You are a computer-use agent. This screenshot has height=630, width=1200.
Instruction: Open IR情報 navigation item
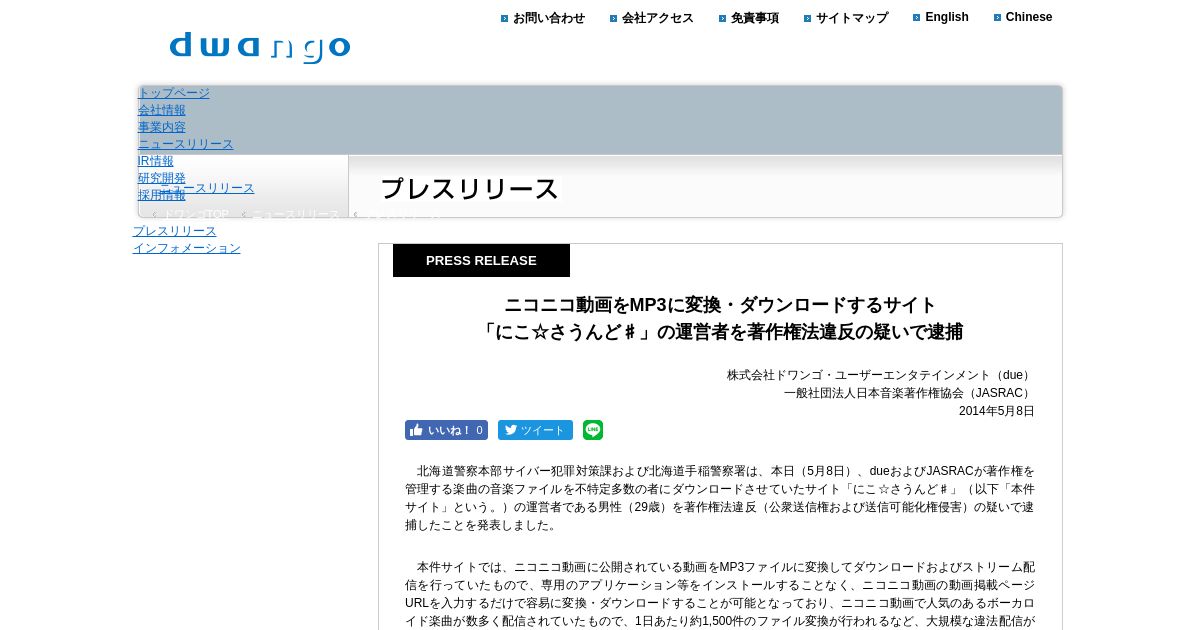coord(156,161)
